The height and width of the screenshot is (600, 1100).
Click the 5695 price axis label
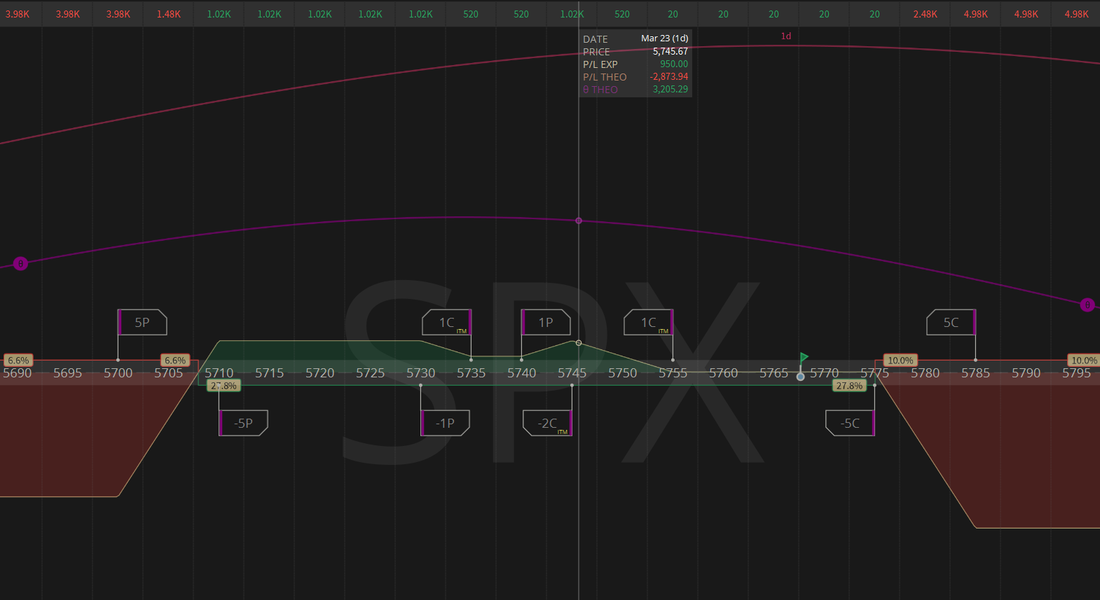(68, 373)
